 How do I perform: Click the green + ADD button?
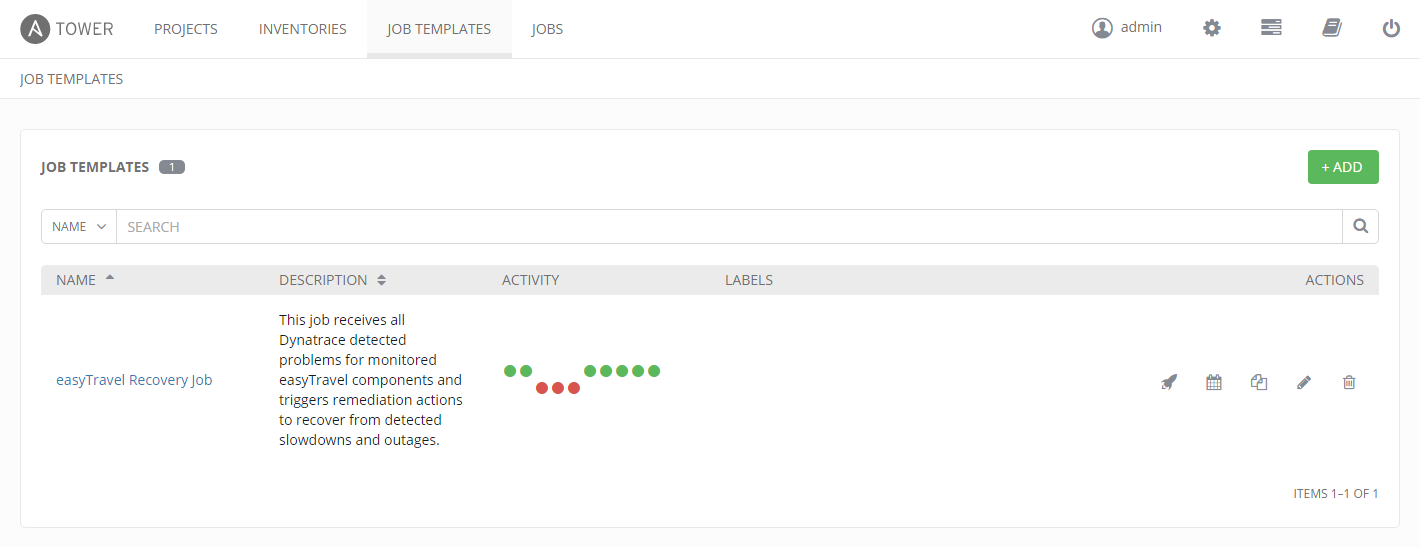pyautogui.click(x=1343, y=167)
